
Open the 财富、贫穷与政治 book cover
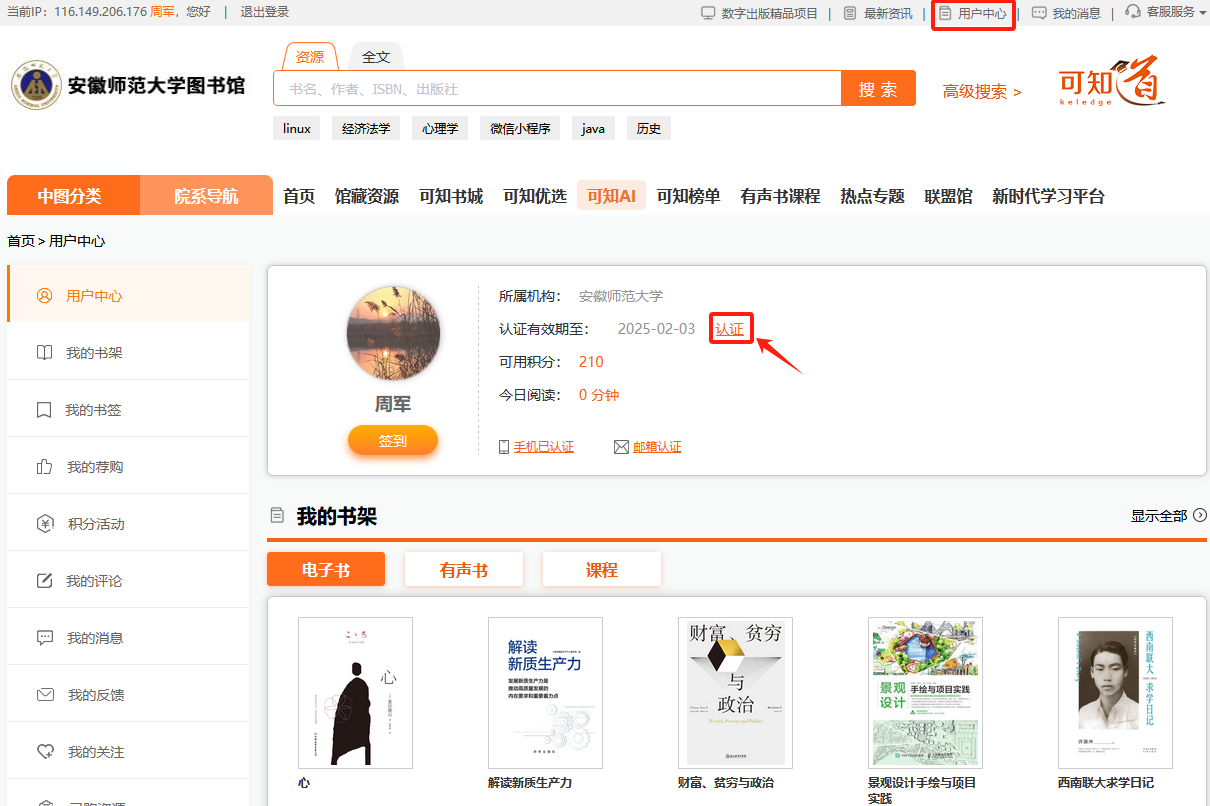(735, 692)
